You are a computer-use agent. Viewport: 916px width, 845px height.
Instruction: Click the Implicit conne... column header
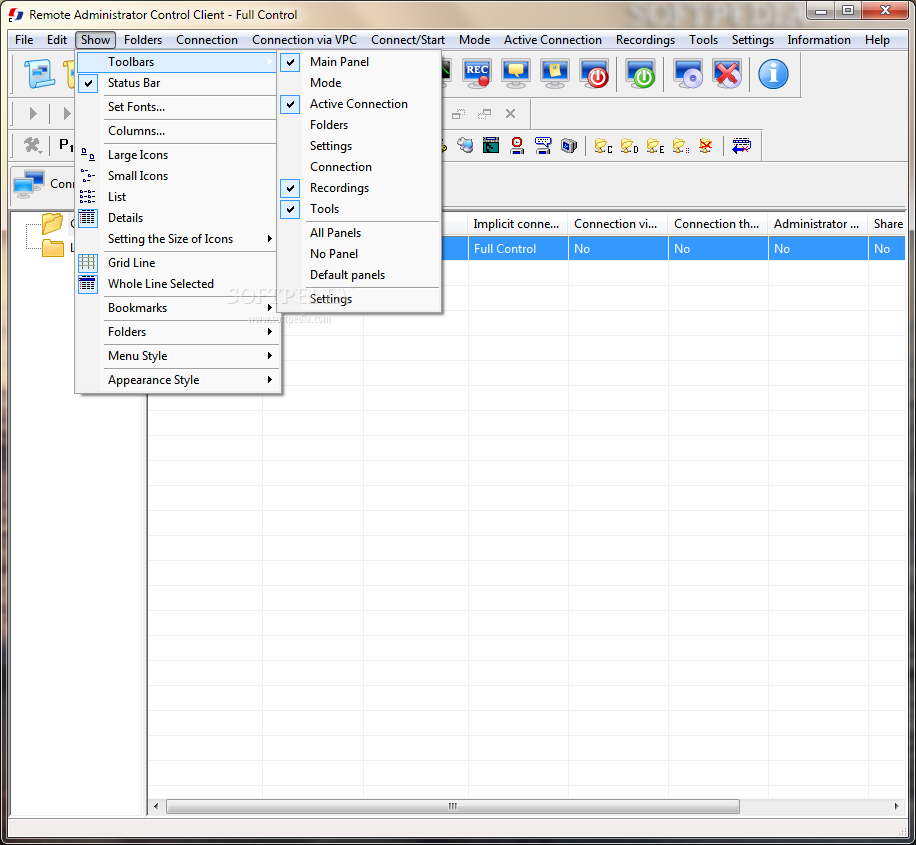click(x=518, y=224)
